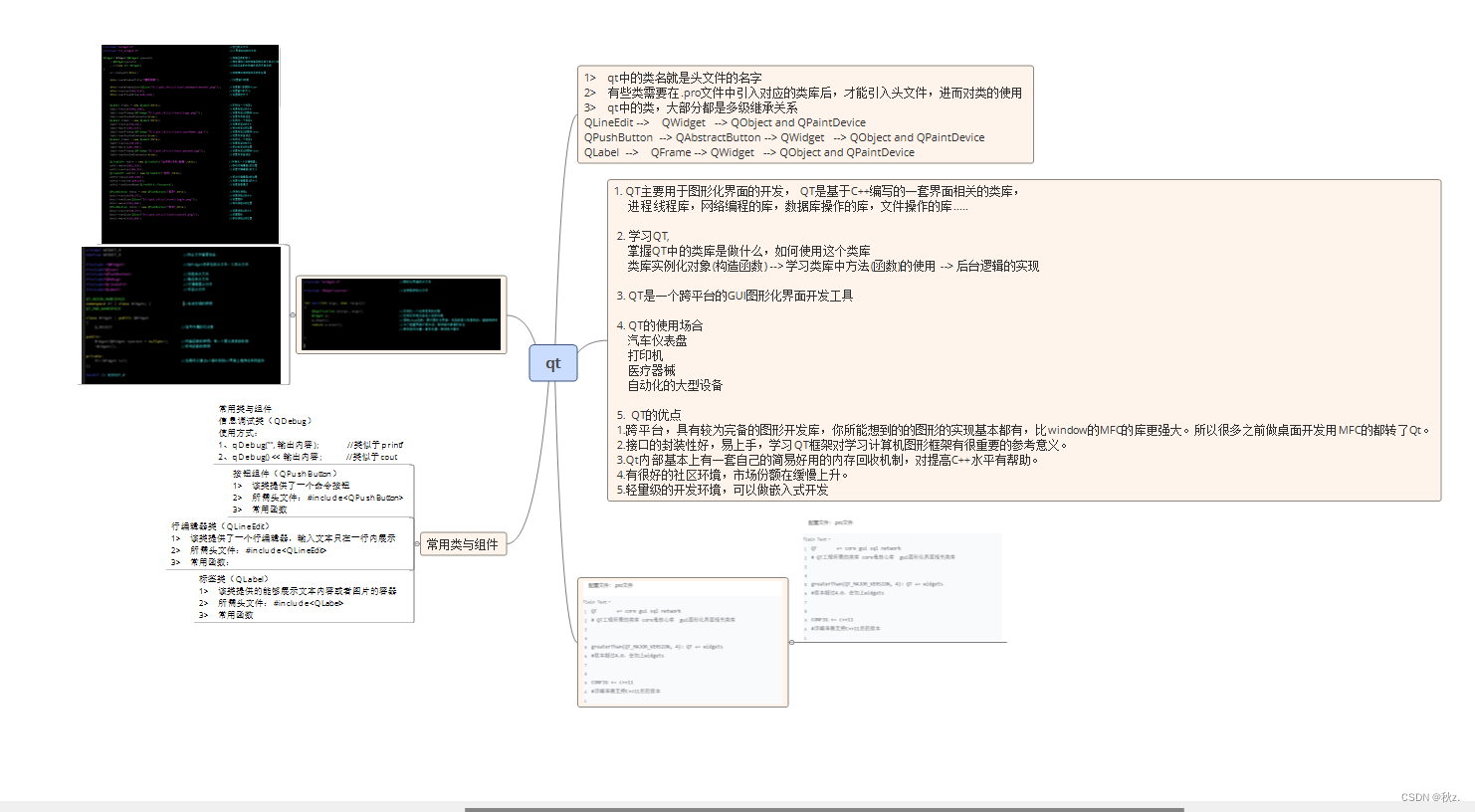Click the line '#include<QLineEdit>'
Viewport: 1475px width, 812px height.
click(249, 550)
